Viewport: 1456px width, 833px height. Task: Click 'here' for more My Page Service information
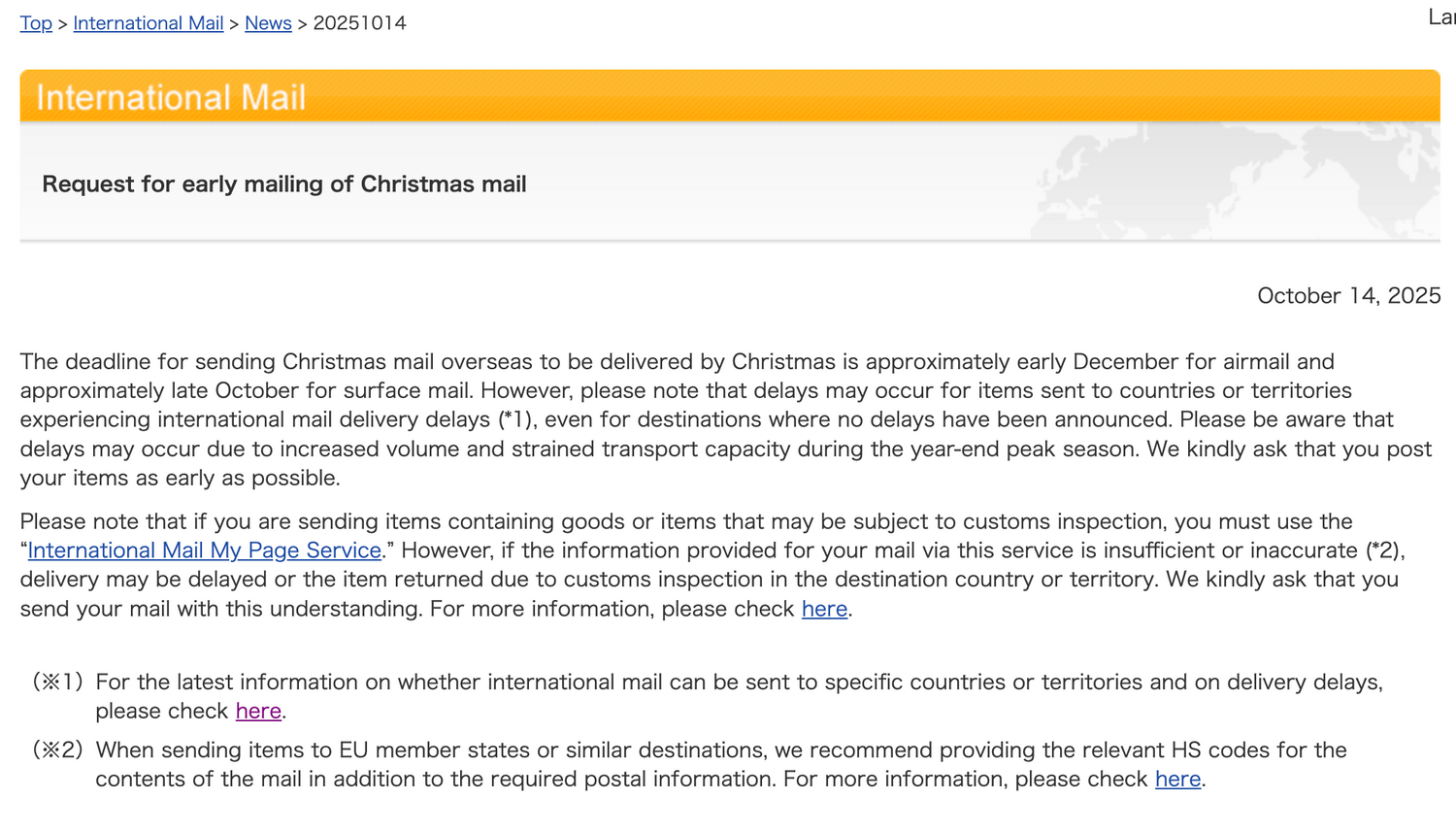824,609
